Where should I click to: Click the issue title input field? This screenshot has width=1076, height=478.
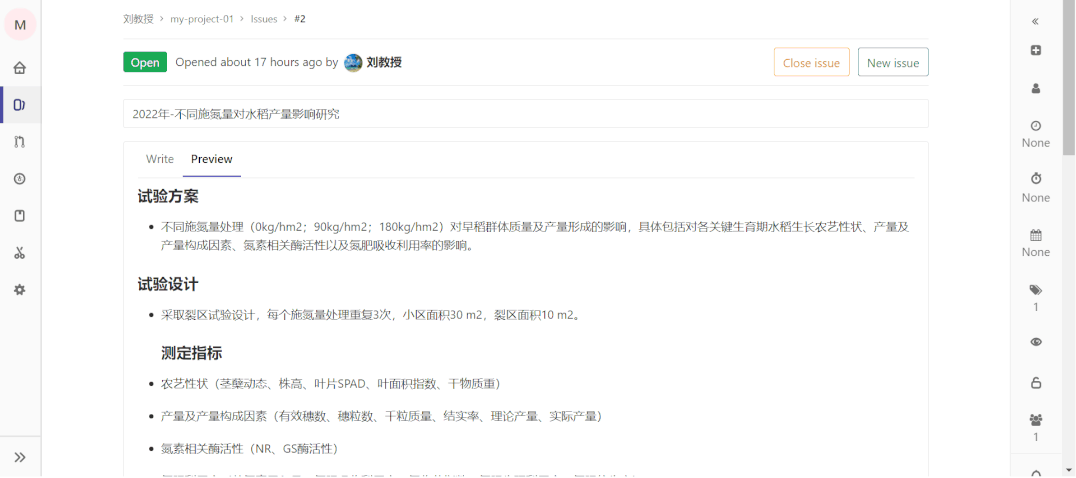(526, 114)
